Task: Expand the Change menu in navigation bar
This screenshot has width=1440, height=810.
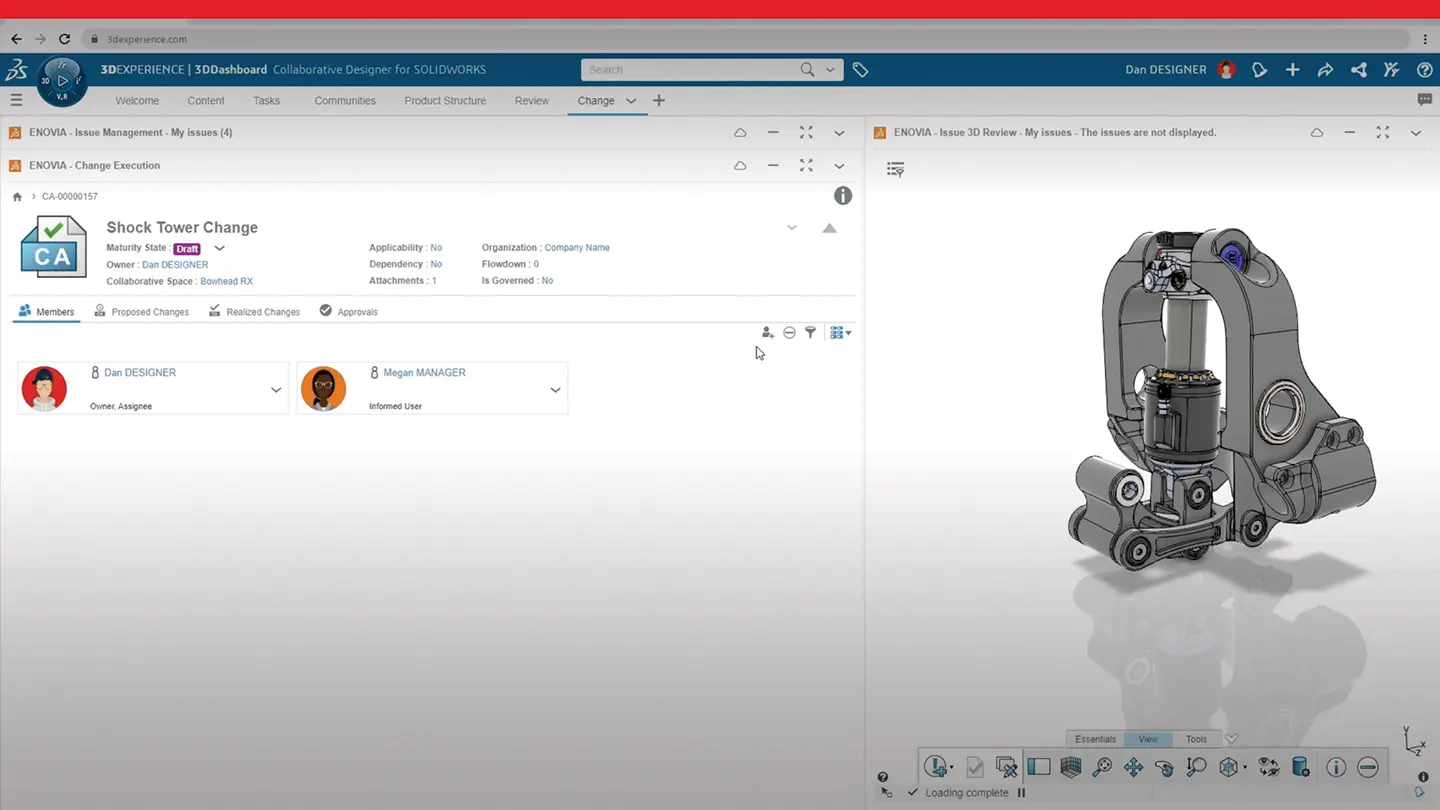Action: [631, 100]
